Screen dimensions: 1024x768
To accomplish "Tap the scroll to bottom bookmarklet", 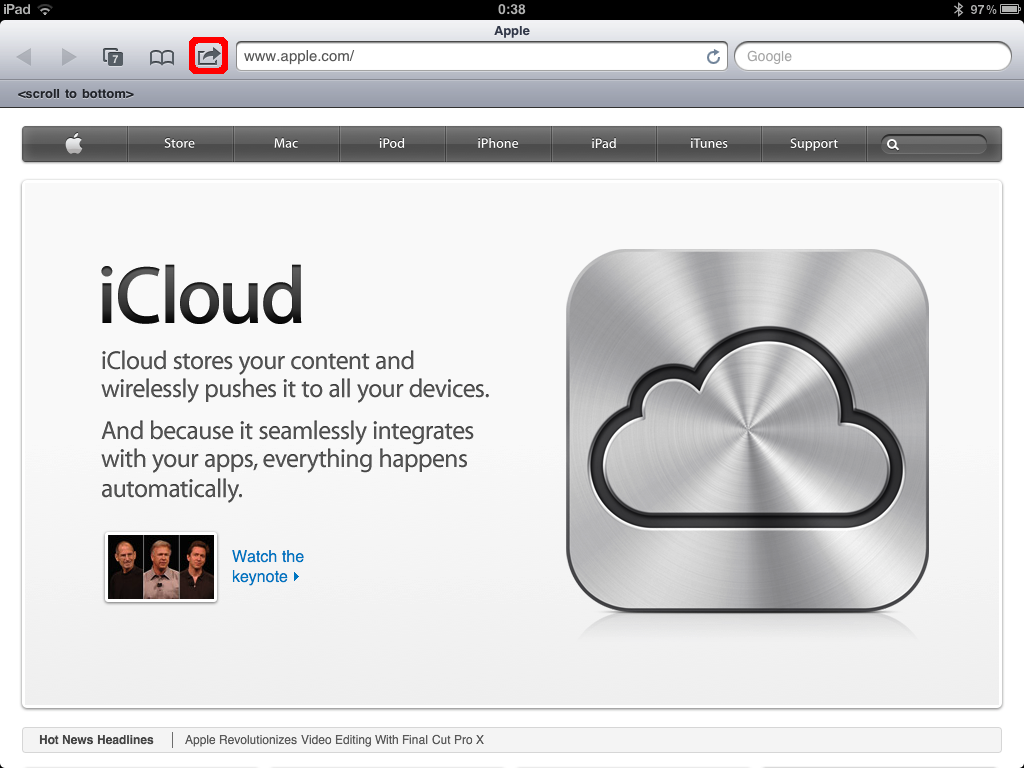I will [76, 94].
